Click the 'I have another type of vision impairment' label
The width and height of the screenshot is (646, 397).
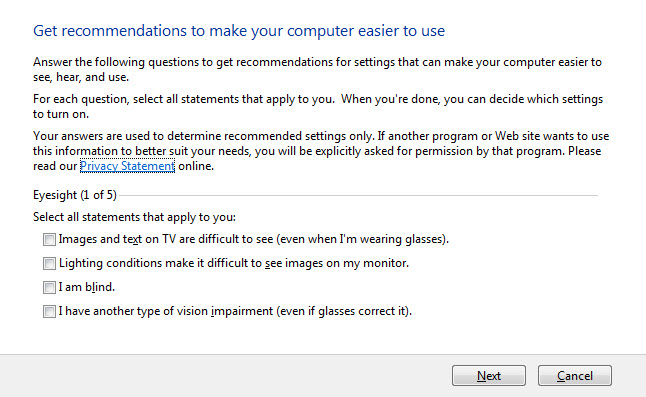(235, 311)
